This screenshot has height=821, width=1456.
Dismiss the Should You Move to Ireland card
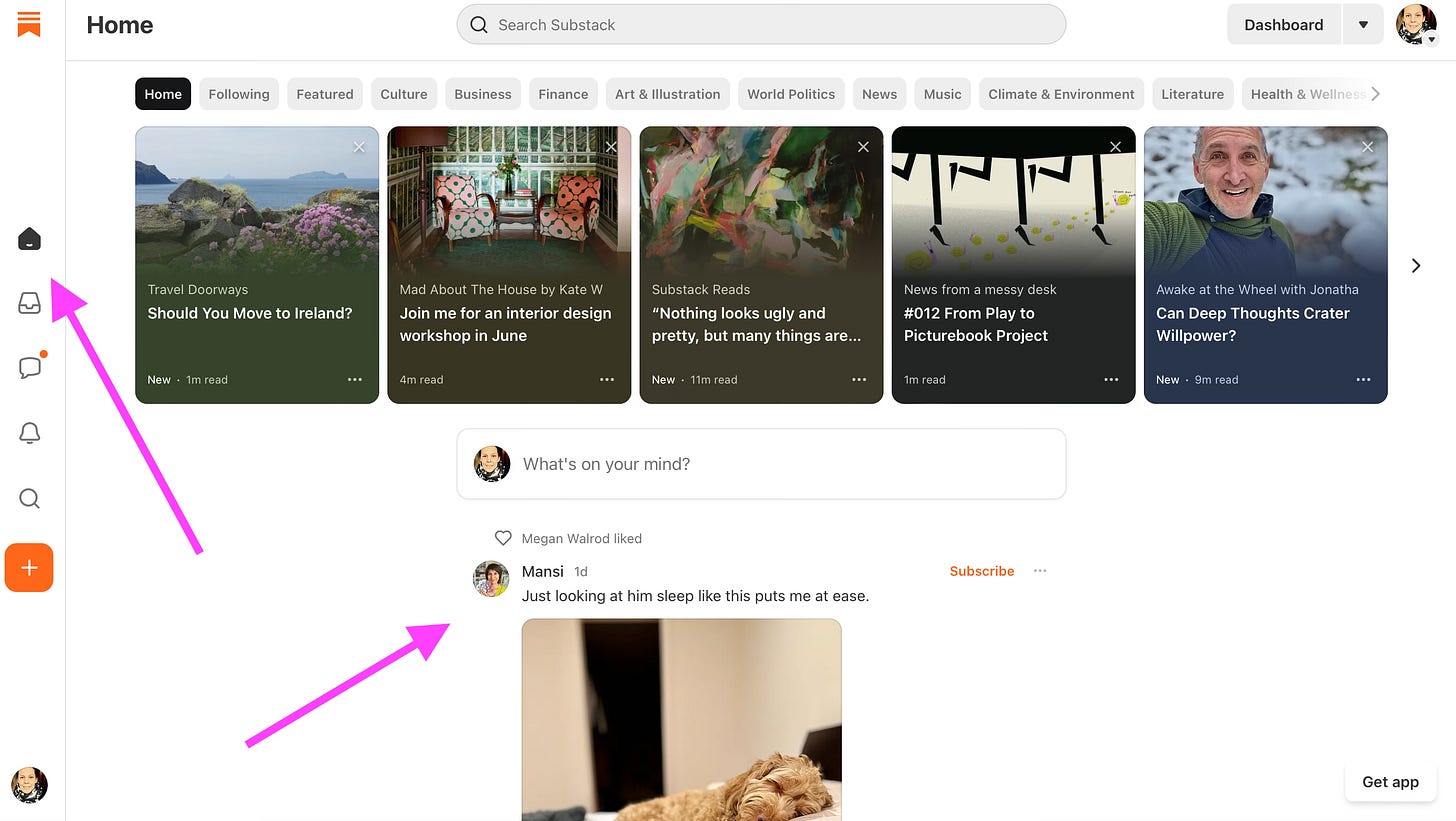pyautogui.click(x=359, y=147)
